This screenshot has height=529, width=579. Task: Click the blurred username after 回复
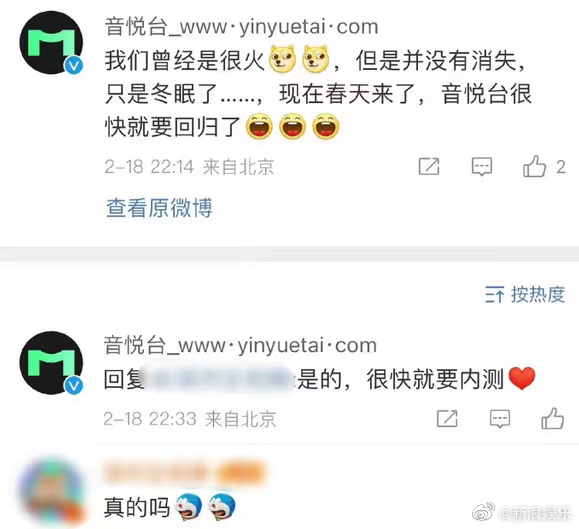(x=219, y=378)
